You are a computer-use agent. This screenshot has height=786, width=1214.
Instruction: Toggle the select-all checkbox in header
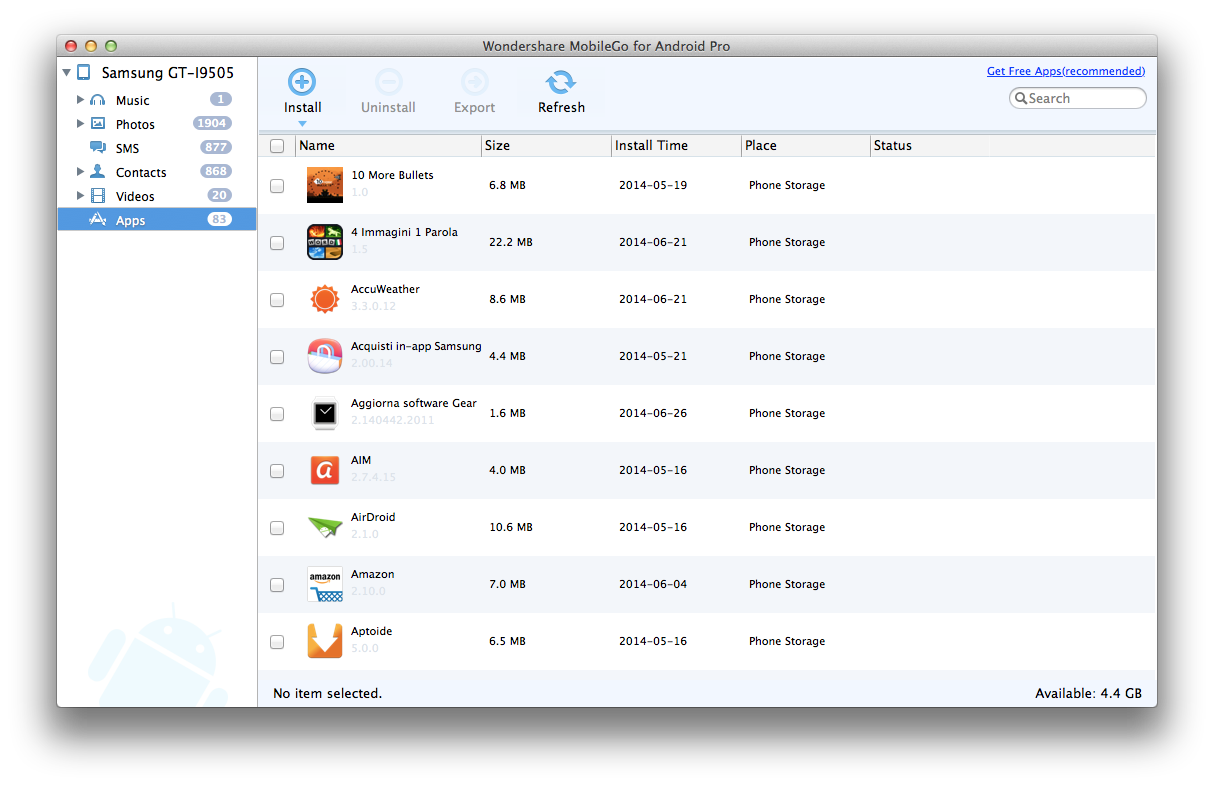(x=277, y=146)
